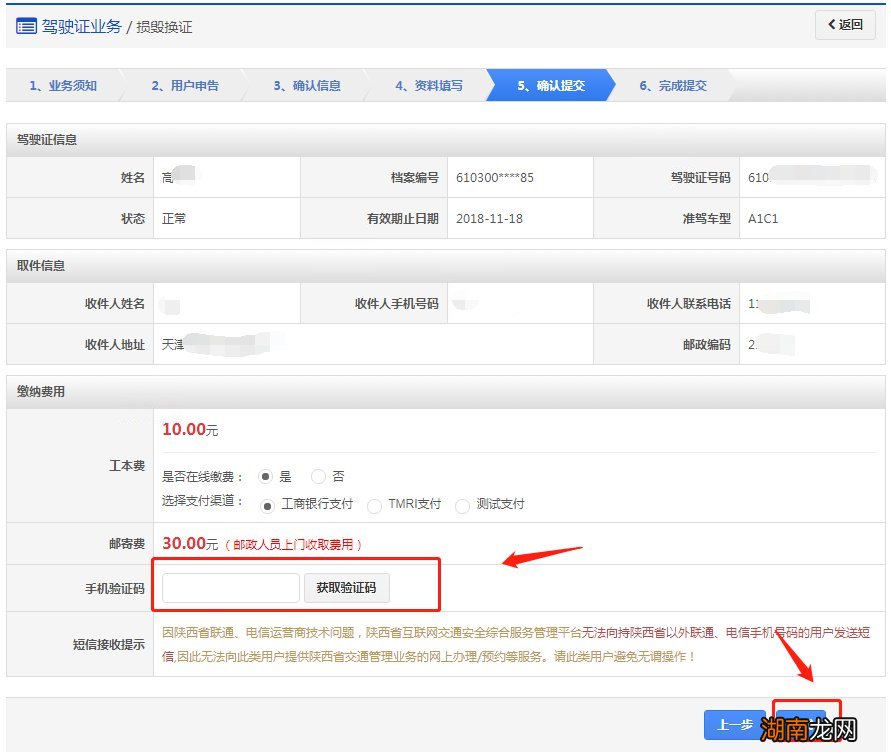Image resolution: width=891 pixels, height=756 pixels.
Task: Switch to the 用户申告 step
Action: click(x=188, y=85)
